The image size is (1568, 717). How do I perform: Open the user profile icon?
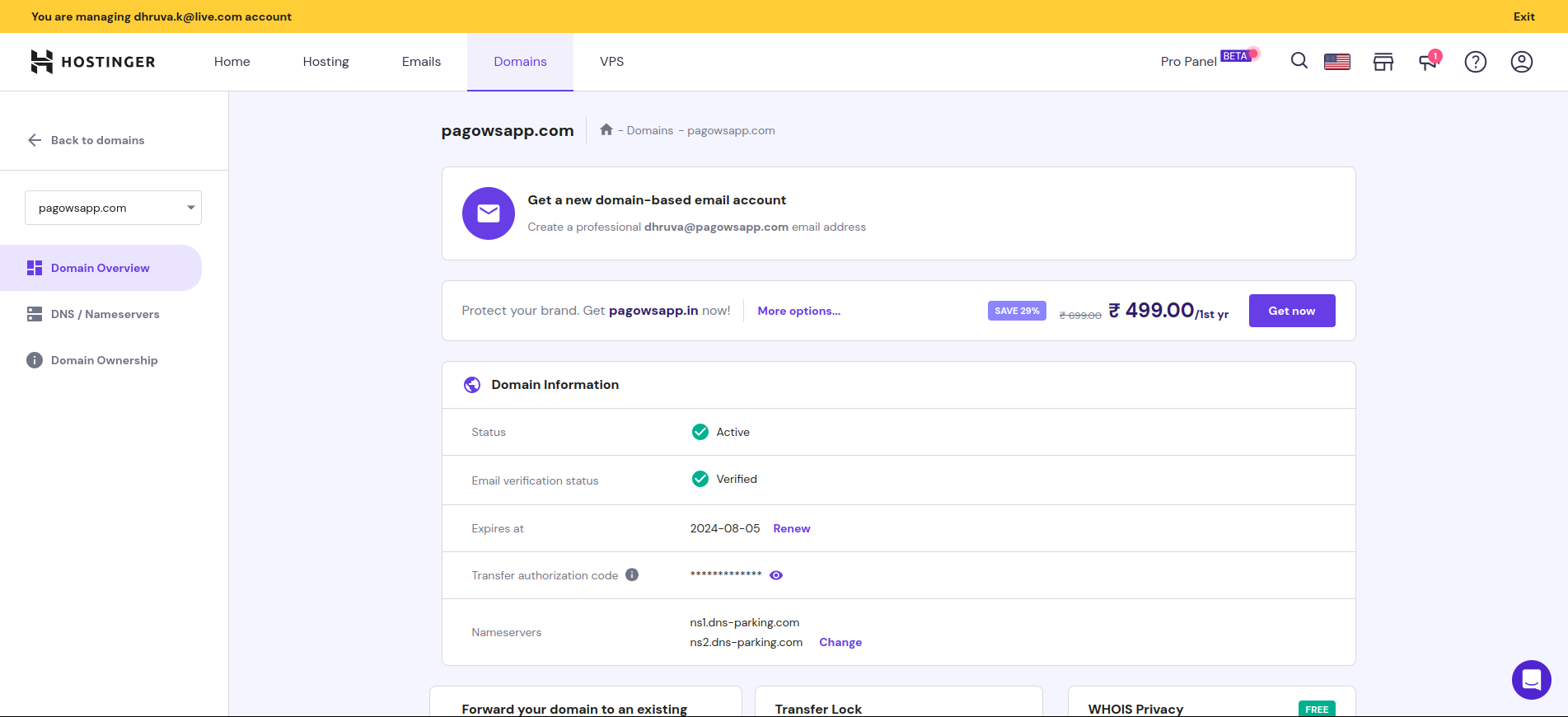(1521, 62)
